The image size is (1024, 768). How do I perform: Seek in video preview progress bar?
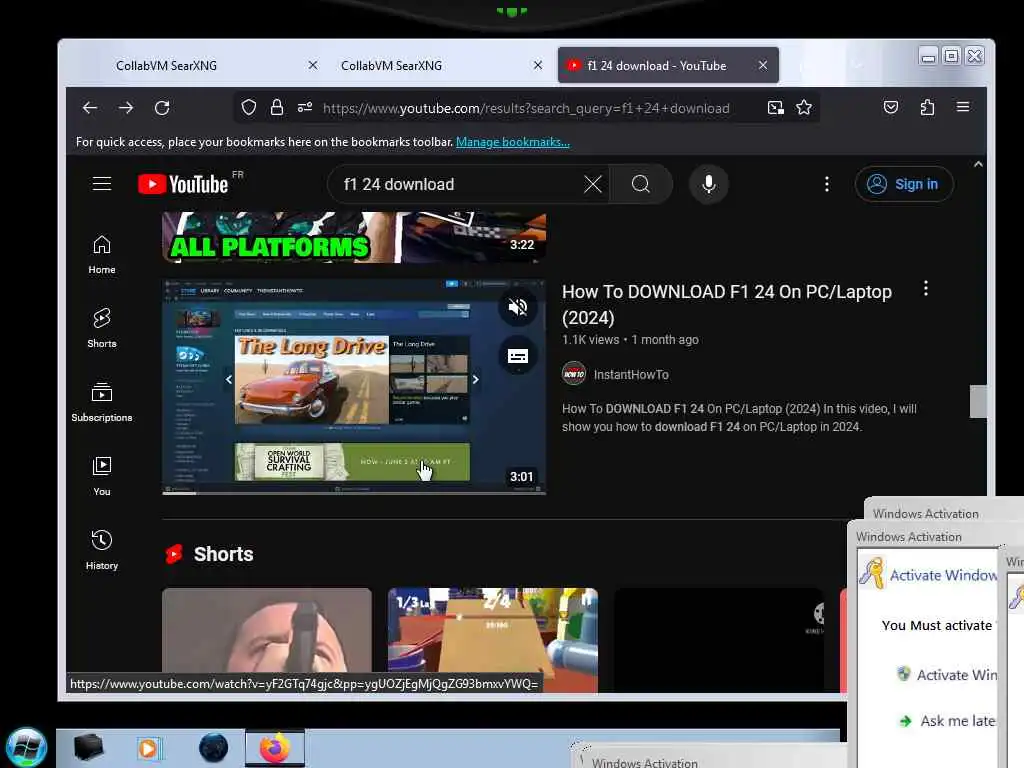[x=354, y=493]
